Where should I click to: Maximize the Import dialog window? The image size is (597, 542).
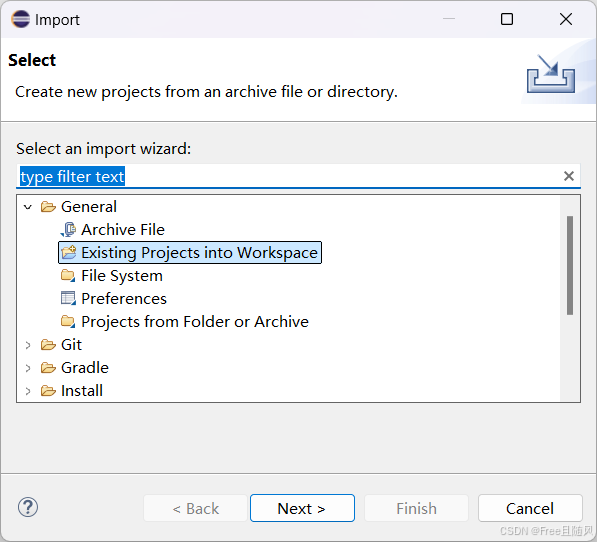[507, 19]
